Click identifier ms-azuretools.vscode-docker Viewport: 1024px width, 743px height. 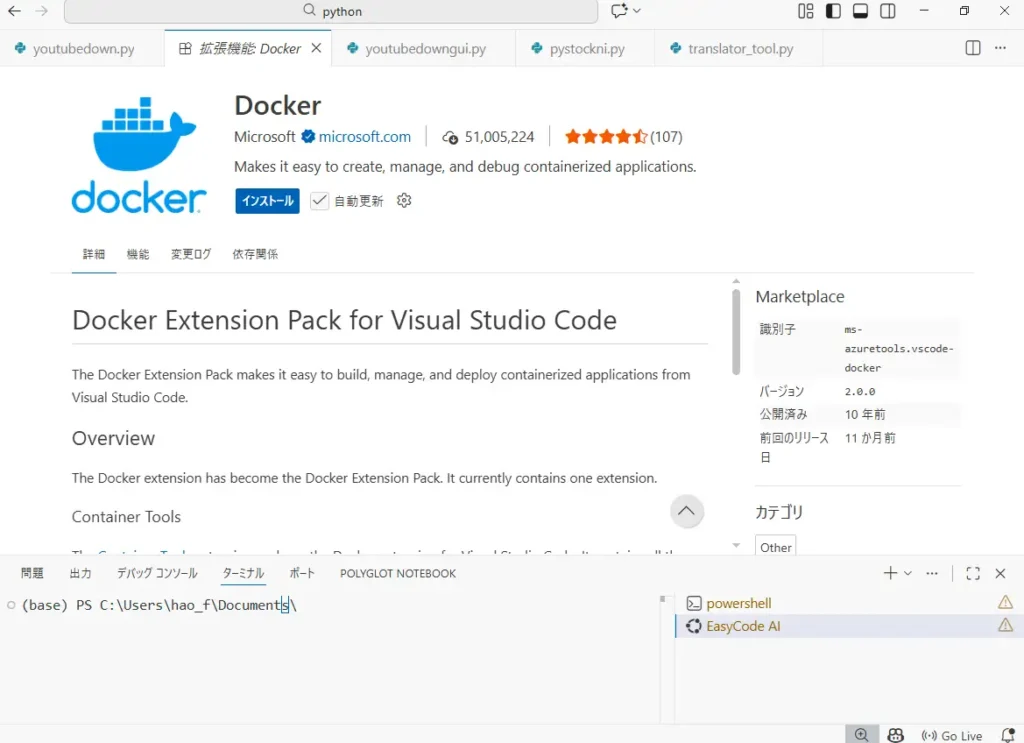tap(899, 349)
